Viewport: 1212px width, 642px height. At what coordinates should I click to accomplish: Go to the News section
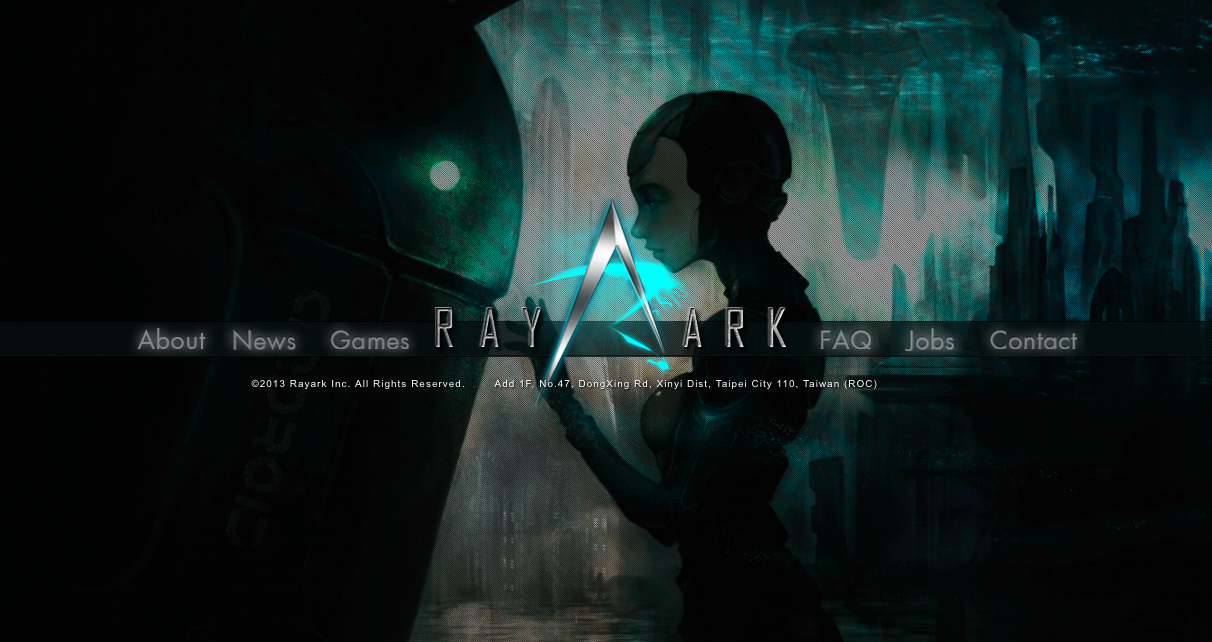pyautogui.click(x=264, y=341)
